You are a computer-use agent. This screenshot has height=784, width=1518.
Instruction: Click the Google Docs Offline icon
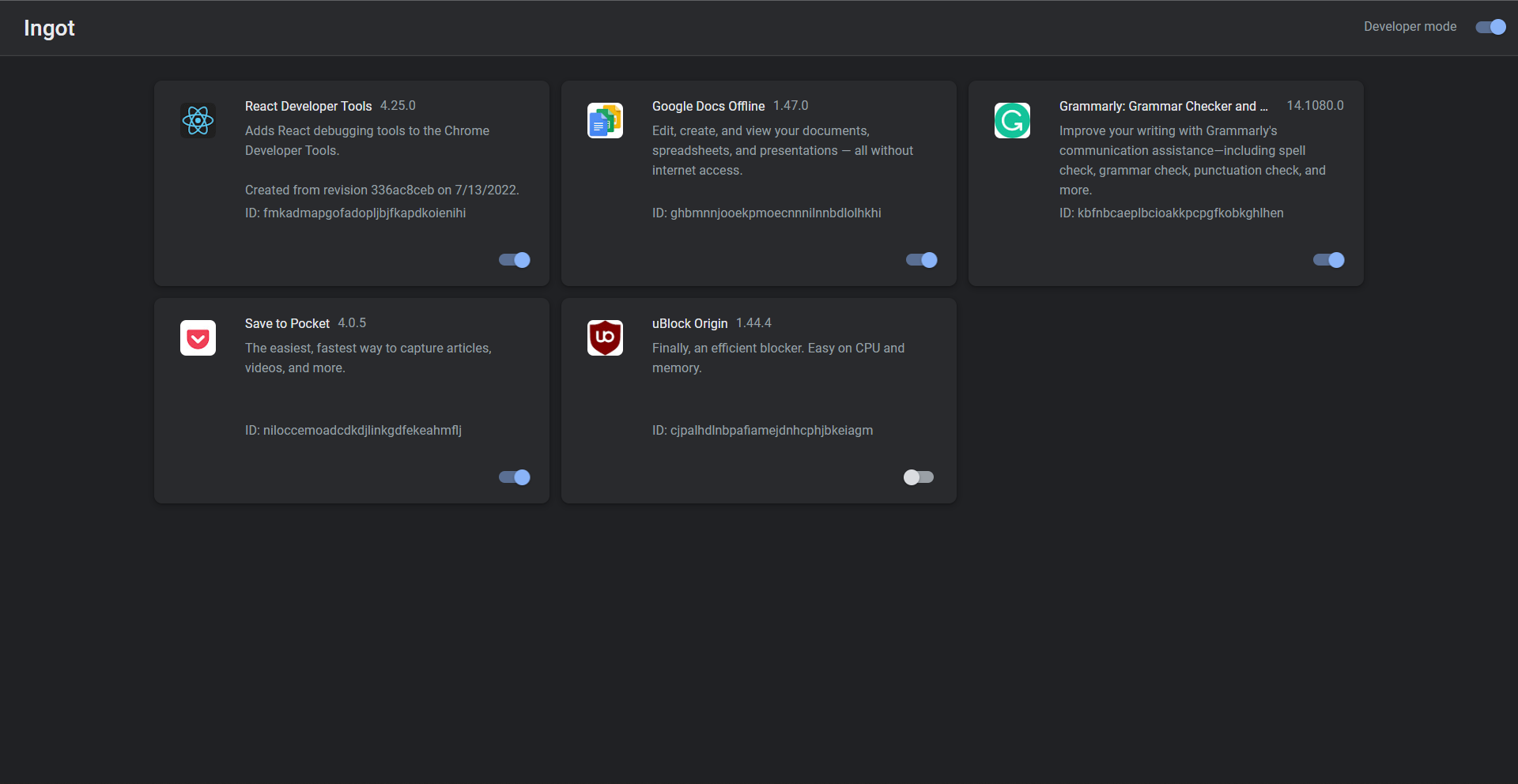coord(605,120)
